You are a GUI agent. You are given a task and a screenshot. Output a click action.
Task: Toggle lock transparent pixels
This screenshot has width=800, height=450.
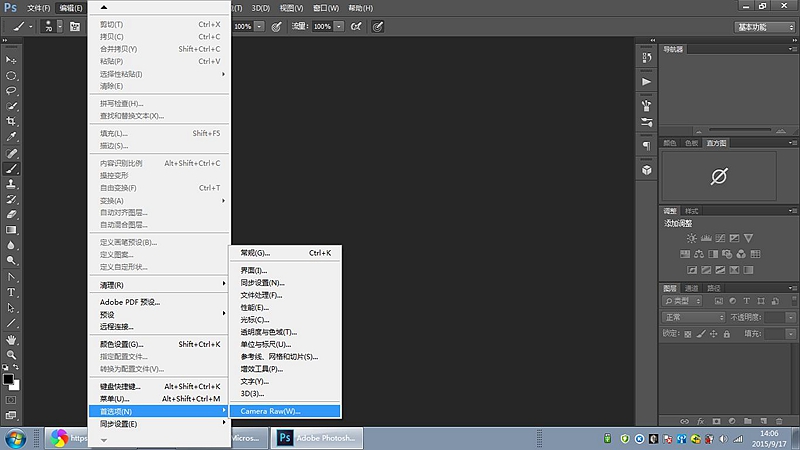point(688,334)
